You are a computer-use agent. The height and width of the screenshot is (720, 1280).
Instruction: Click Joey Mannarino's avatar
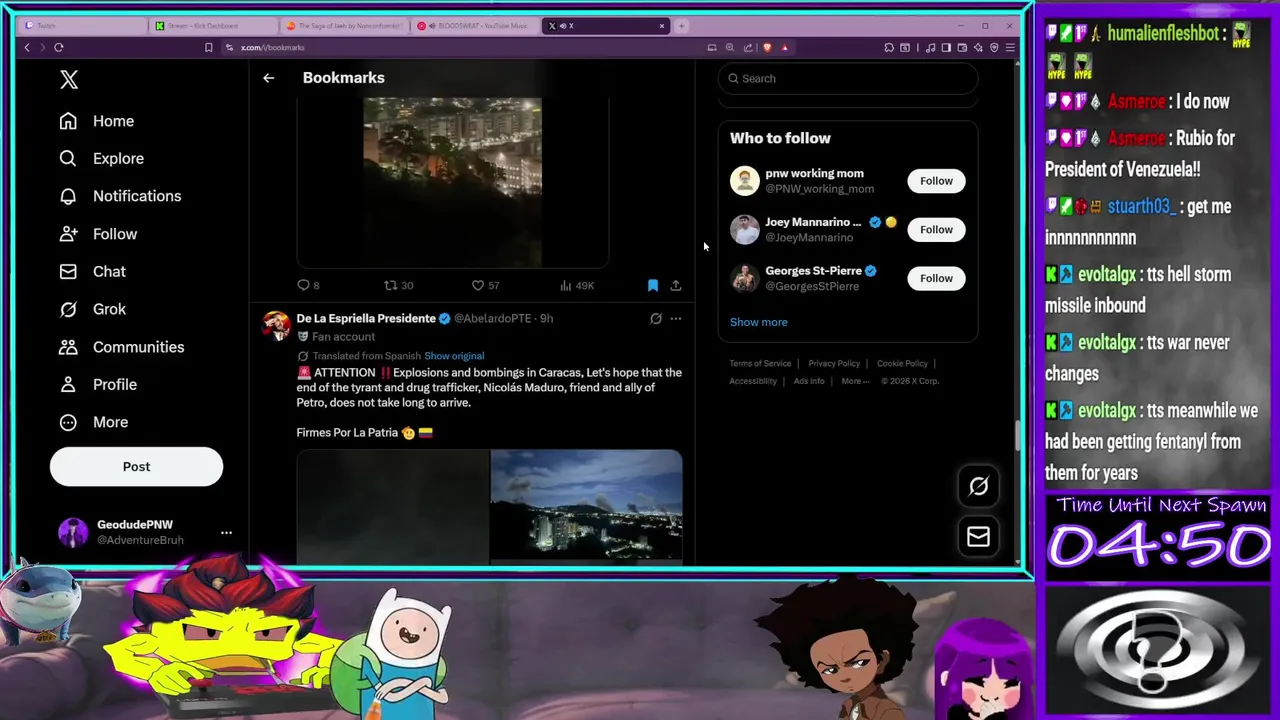pyautogui.click(x=745, y=230)
